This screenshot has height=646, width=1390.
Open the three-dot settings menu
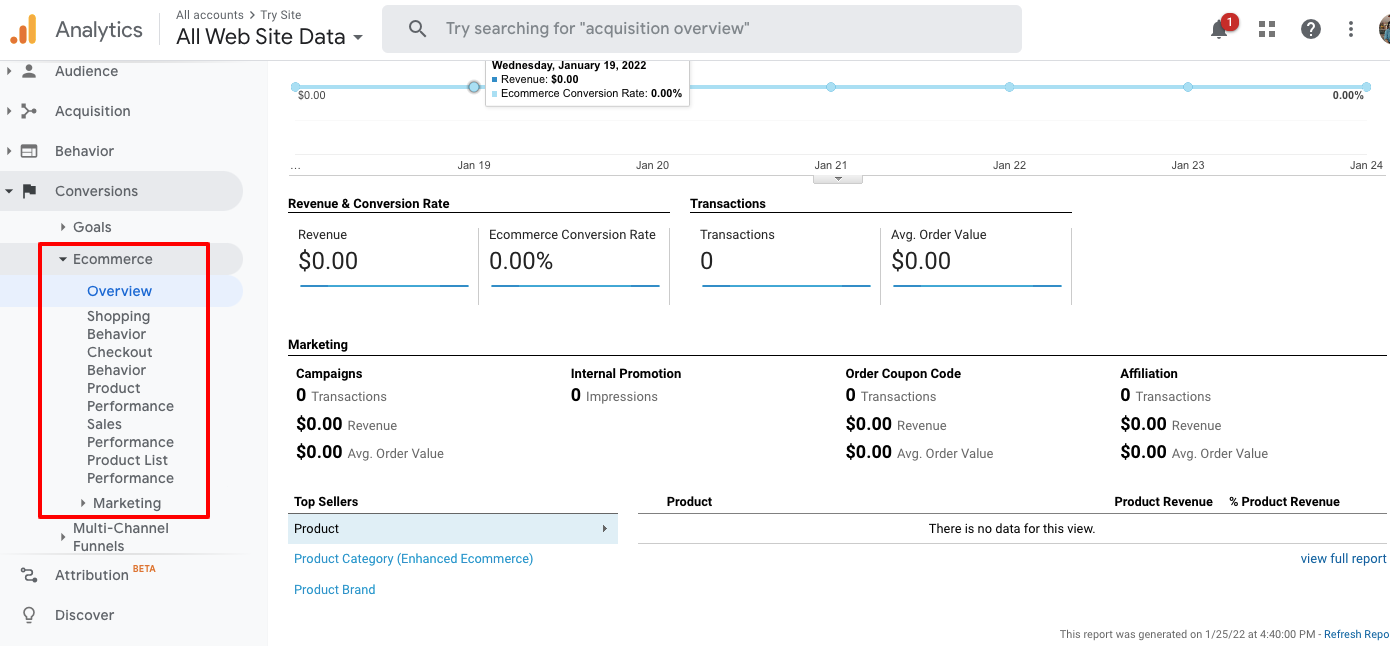pyautogui.click(x=1351, y=29)
